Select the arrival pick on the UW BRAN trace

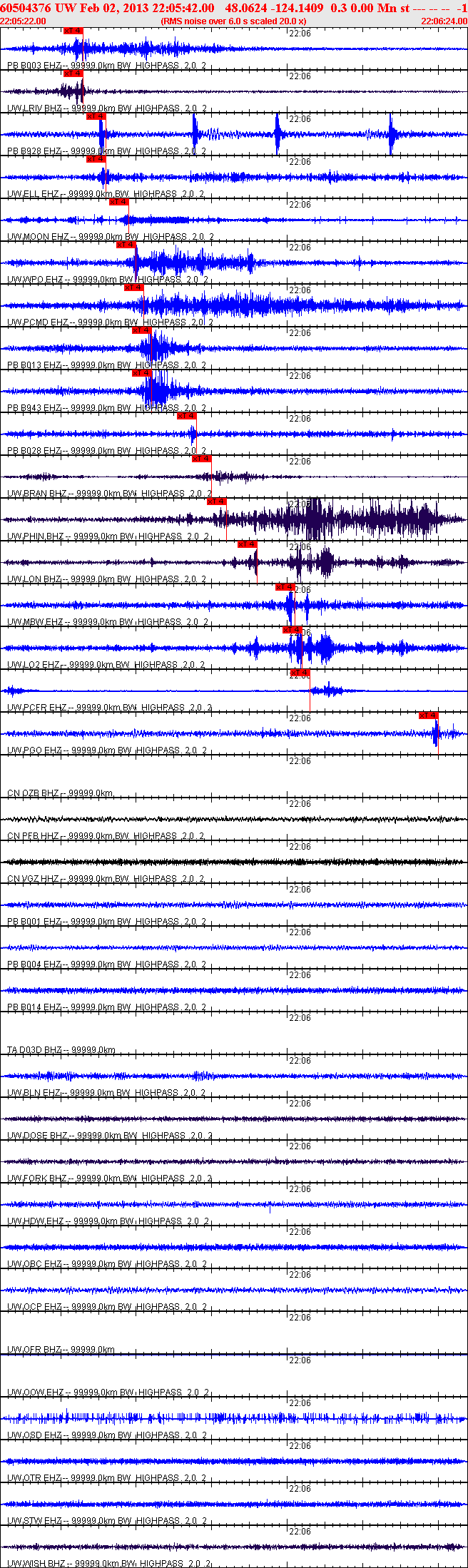[202, 459]
